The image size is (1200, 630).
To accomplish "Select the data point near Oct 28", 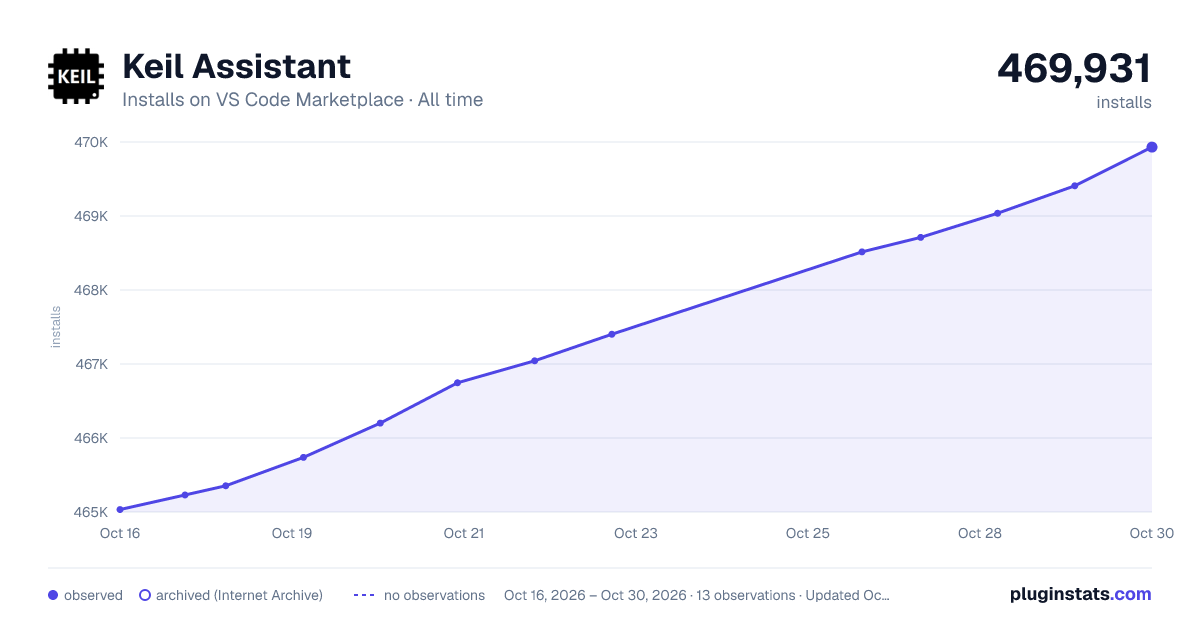I will 997,213.
